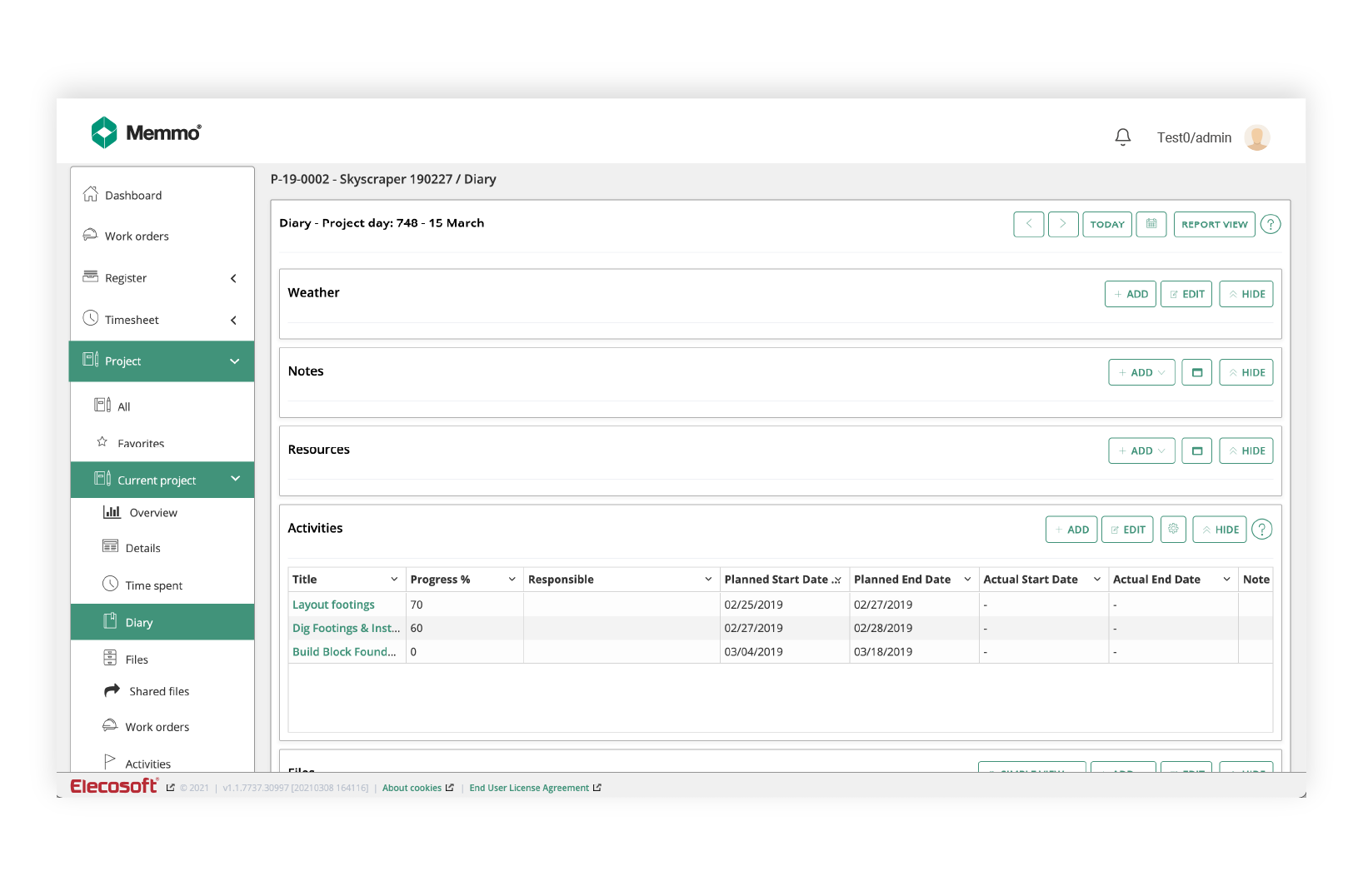
Task: Click the user avatar picture
Action: click(1256, 137)
